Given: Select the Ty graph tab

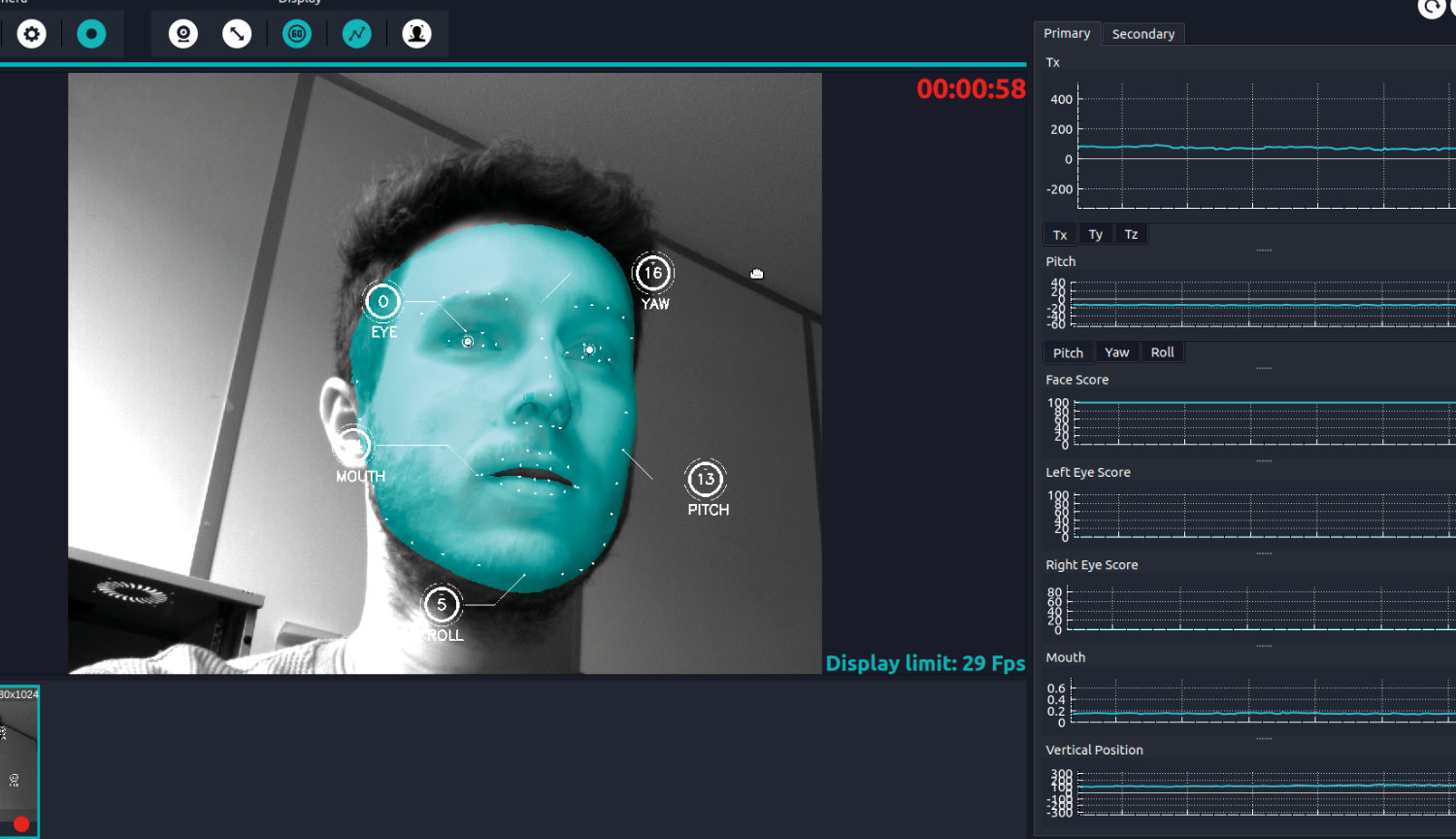Looking at the screenshot, I should click(1095, 235).
